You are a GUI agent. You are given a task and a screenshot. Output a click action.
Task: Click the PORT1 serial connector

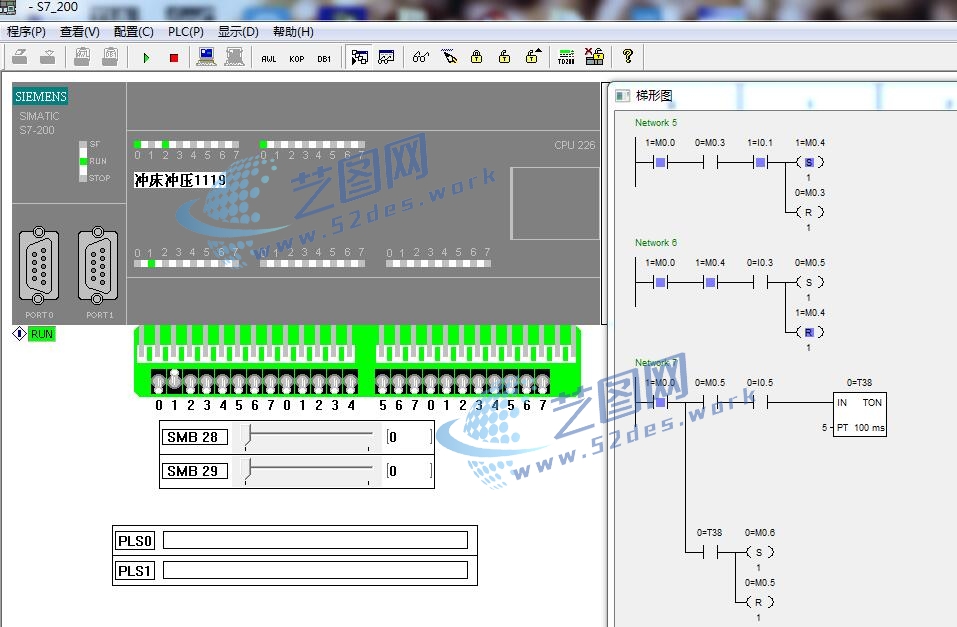(98, 266)
